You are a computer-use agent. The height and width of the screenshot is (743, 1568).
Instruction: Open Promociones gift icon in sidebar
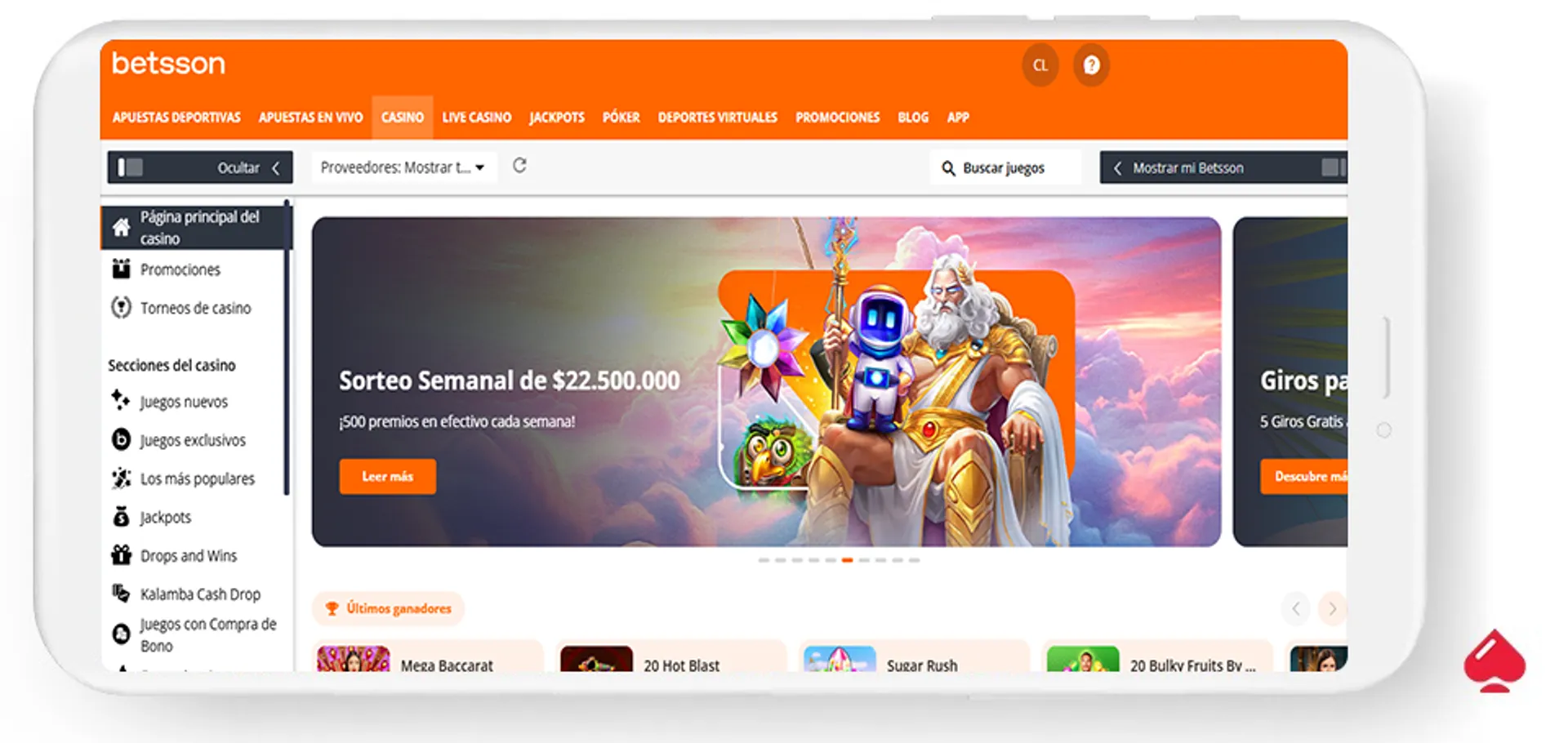[121, 269]
